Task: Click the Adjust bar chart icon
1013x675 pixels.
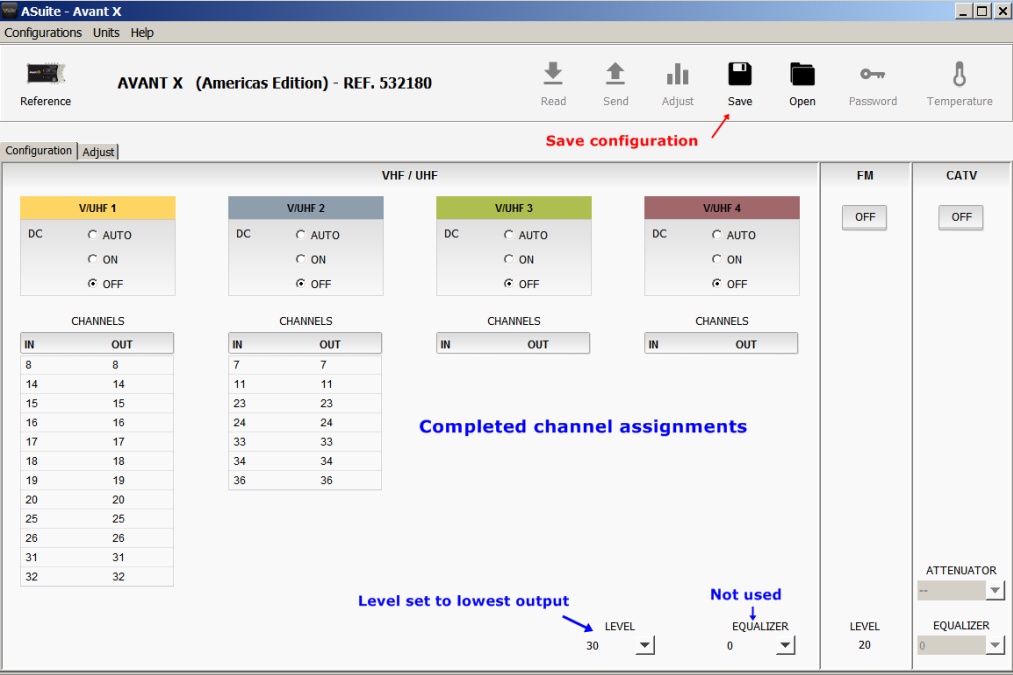Action: (677, 74)
